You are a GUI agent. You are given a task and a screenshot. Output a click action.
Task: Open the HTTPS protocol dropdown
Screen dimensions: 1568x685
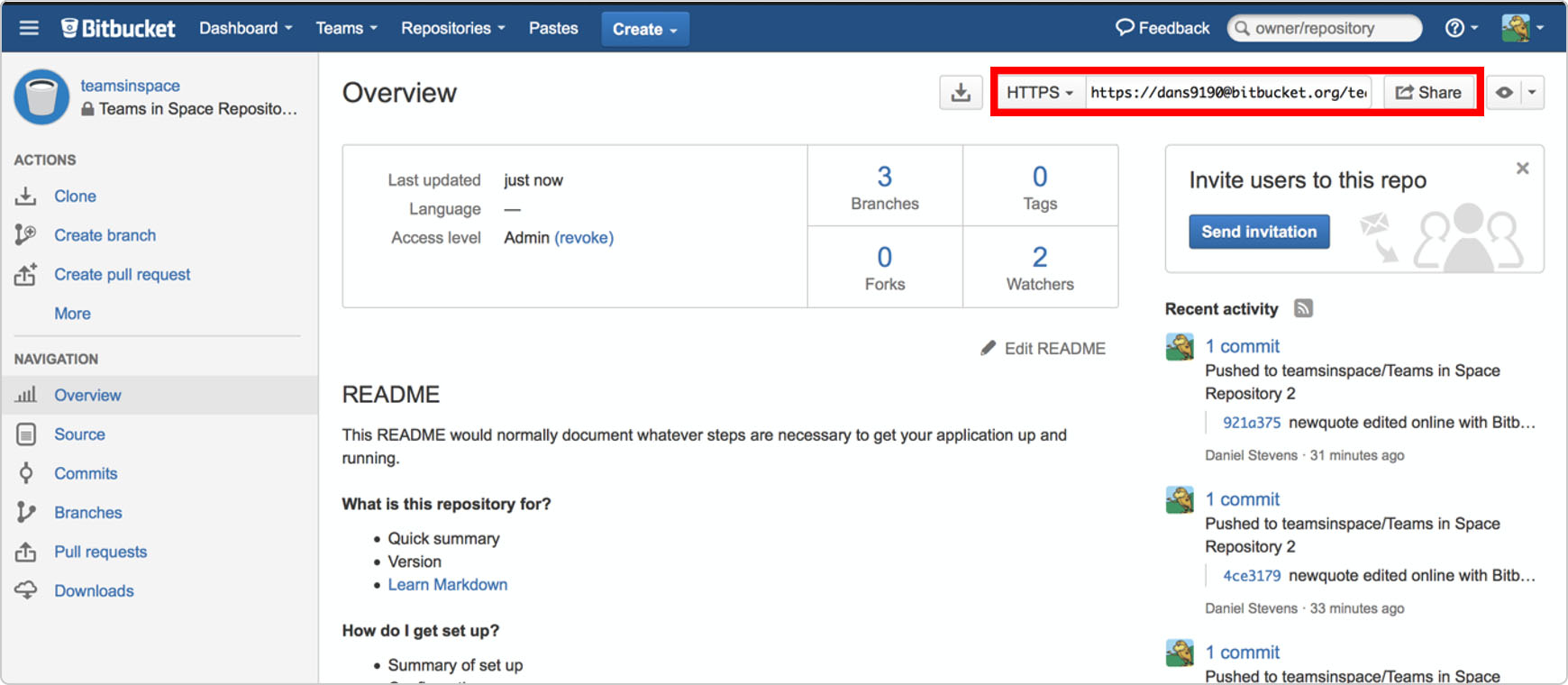point(1040,92)
